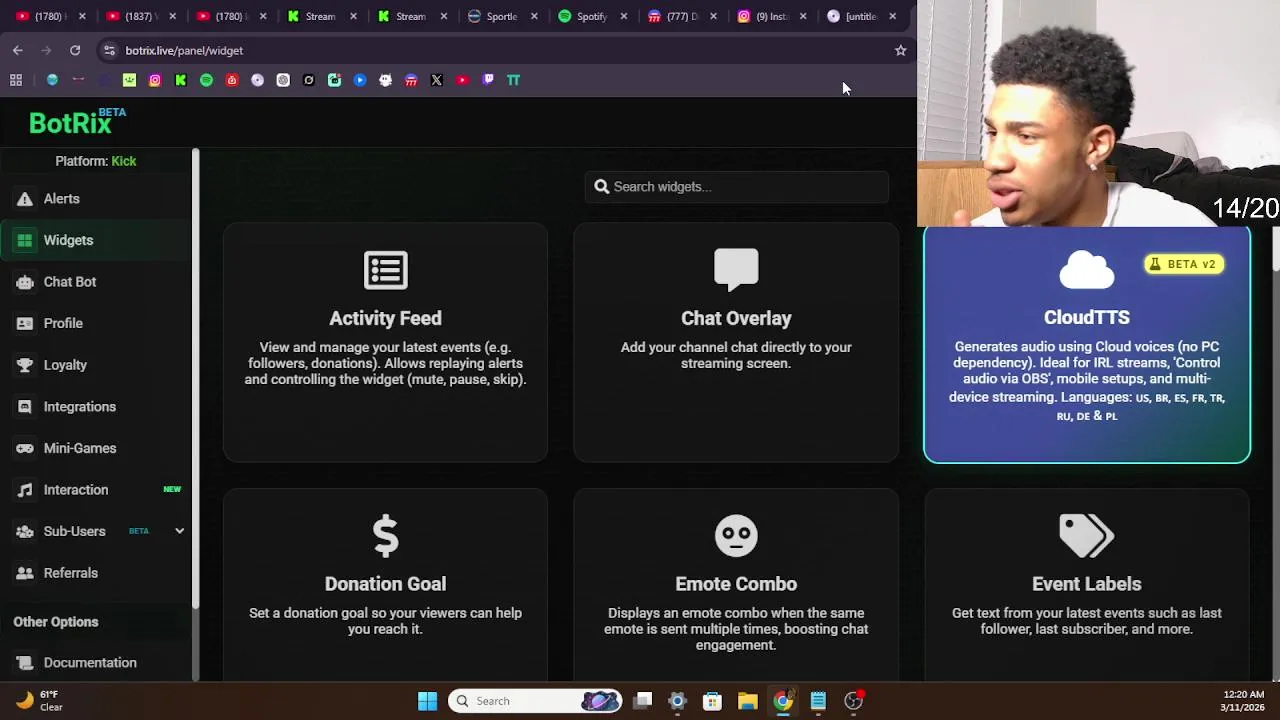The image size is (1280, 720).
Task: Click the Donation Goal dollar icon
Action: point(385,536)
